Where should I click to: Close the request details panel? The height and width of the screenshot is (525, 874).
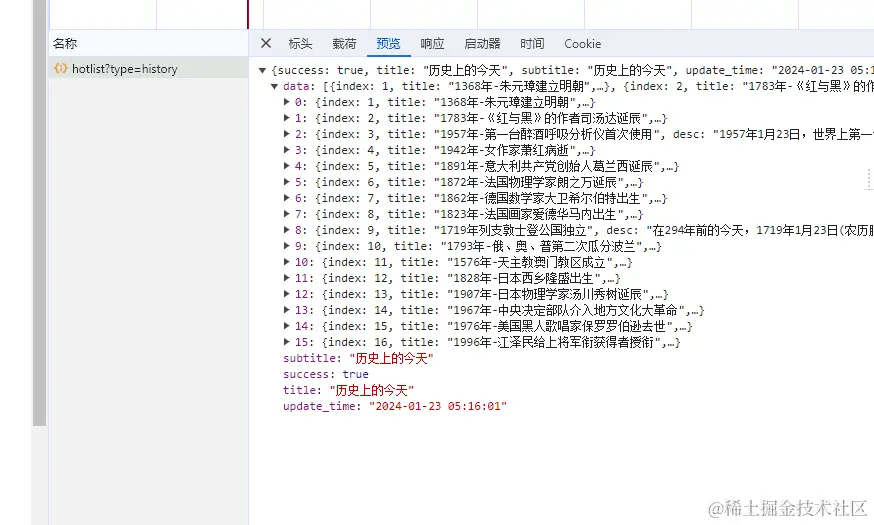point(266,43)
